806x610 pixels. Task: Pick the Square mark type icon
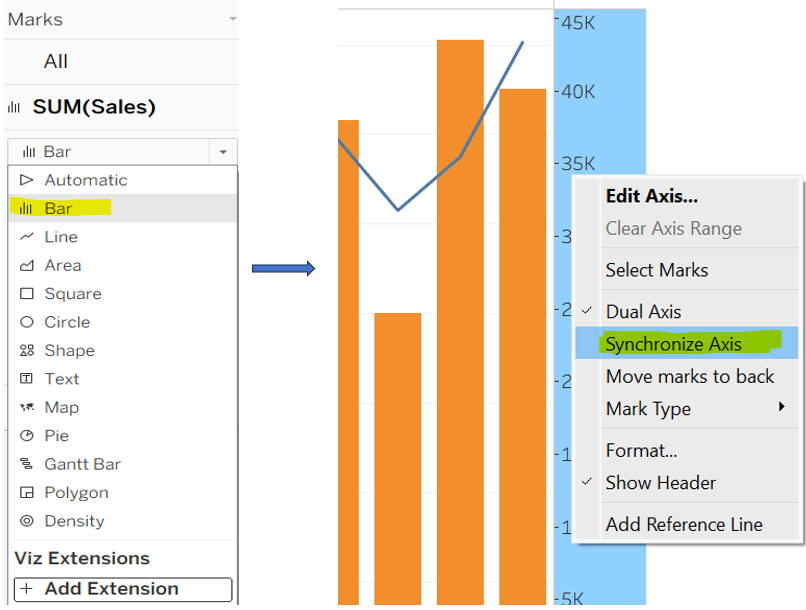27,294
